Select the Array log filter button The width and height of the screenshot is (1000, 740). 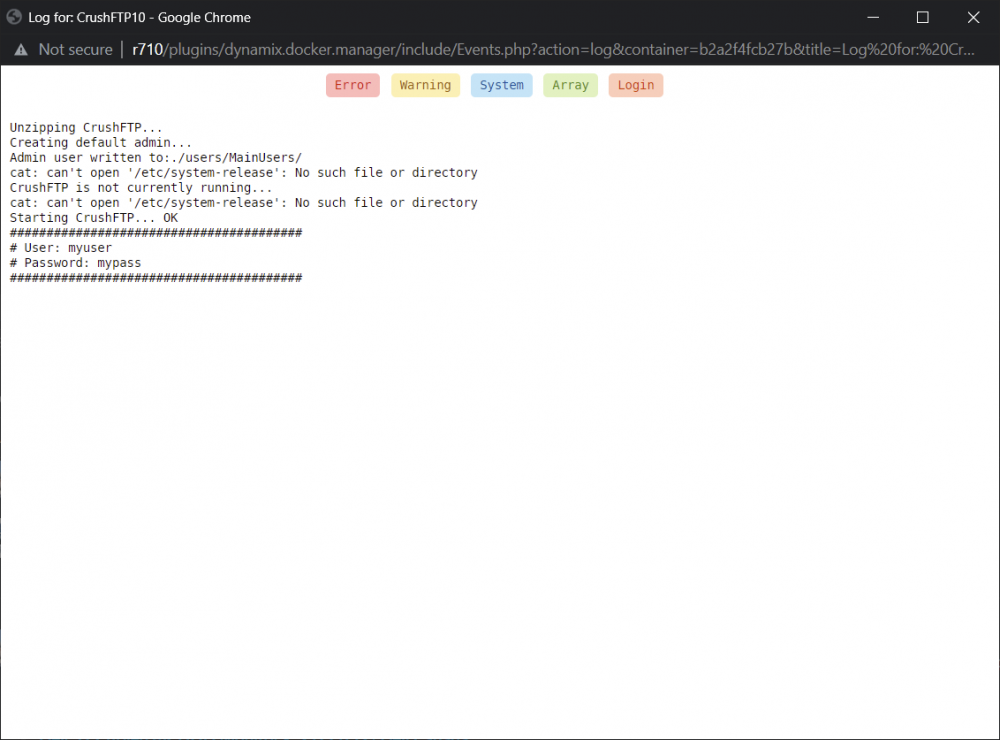coord(570,85)
